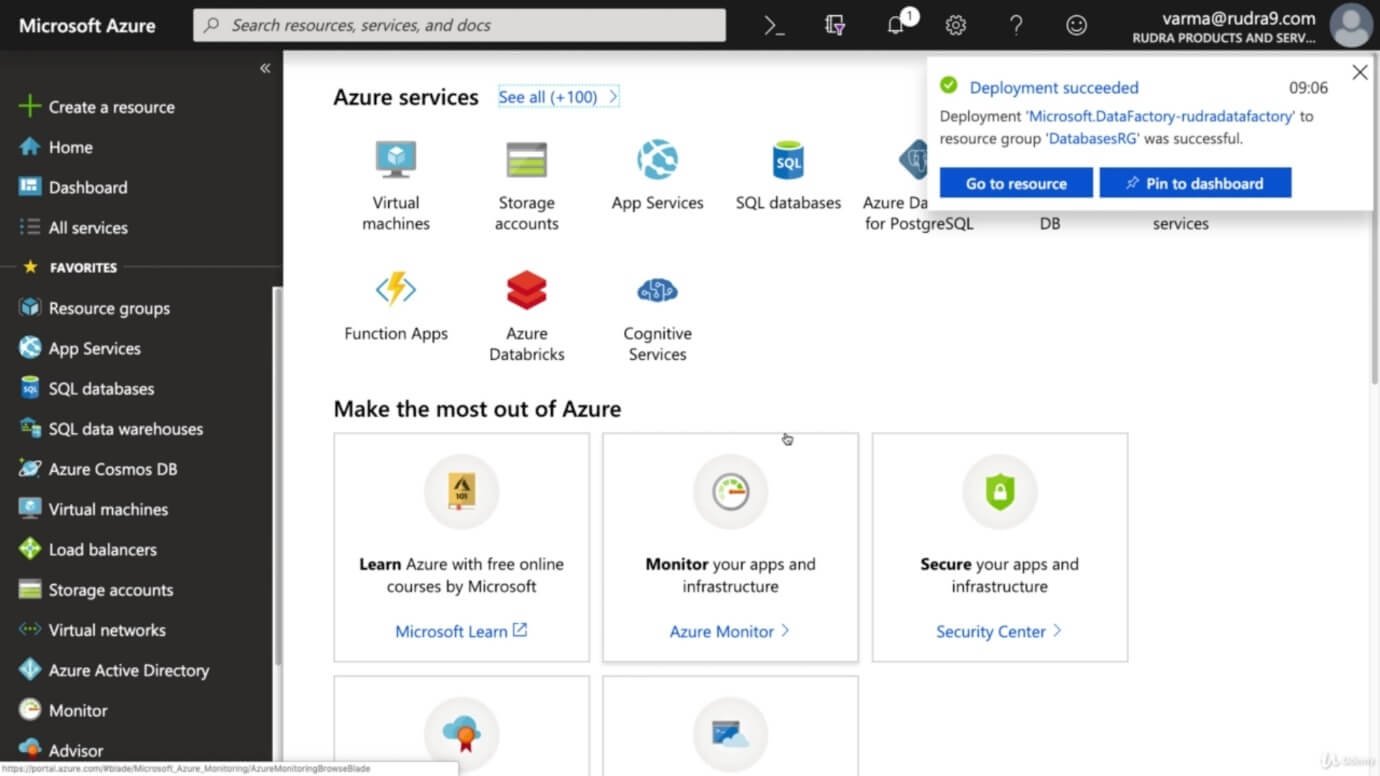Open the notifications bell

(x=897, y=24)
